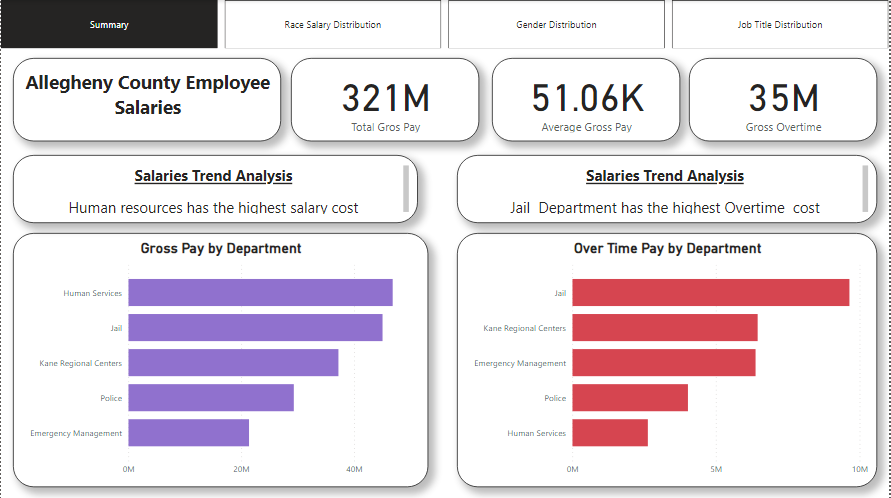Click the purple Police bar in Gross Pay chart
Viewport: 891px width, 498px height.
point(211,398)
